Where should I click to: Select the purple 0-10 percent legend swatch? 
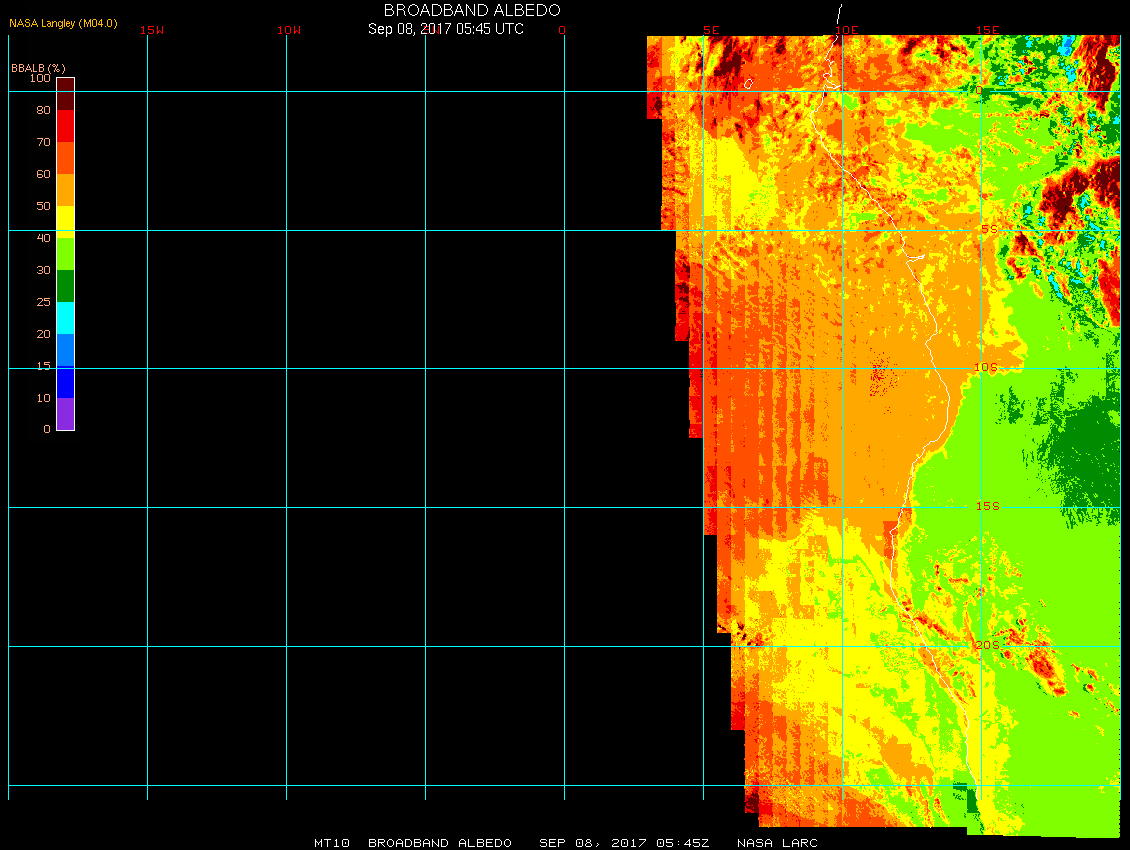coord(65,414)
